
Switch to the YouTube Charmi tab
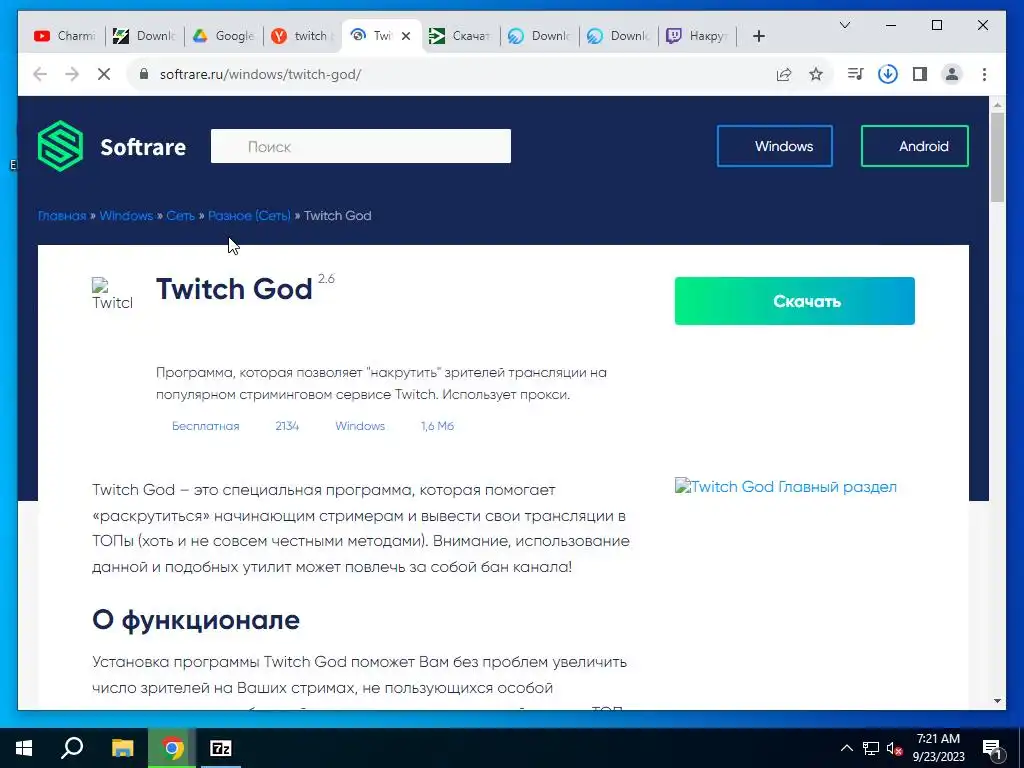click(65, 36)
